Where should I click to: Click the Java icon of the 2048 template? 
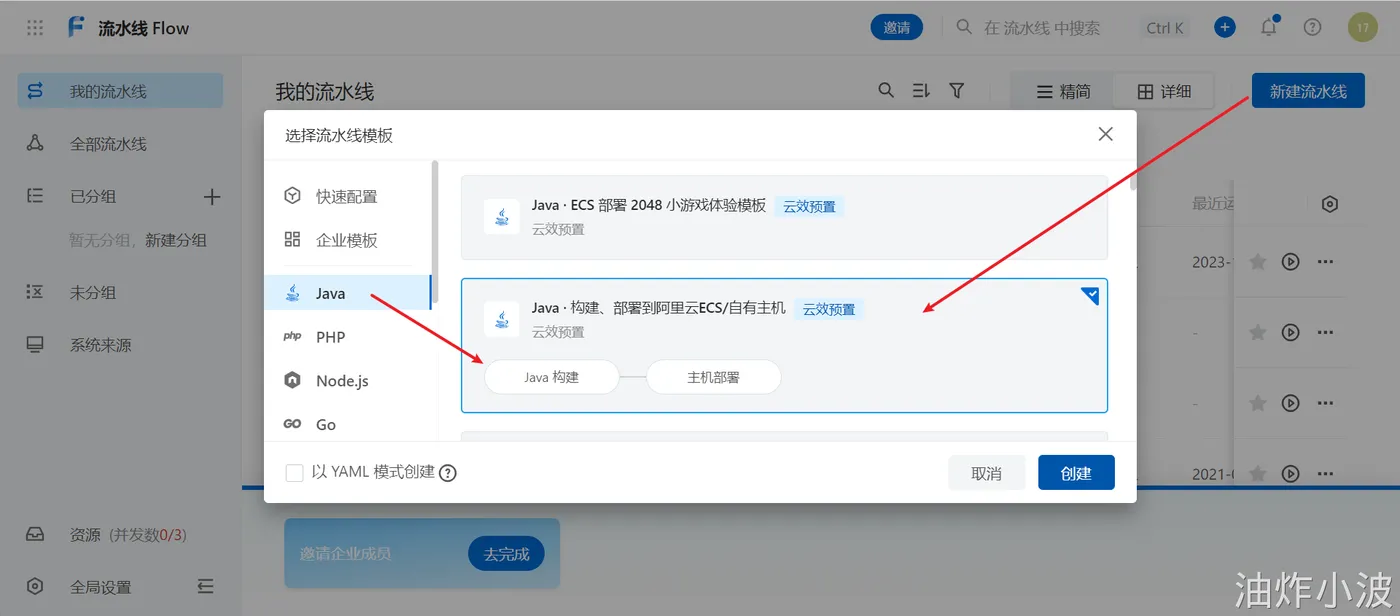(501, 216)
